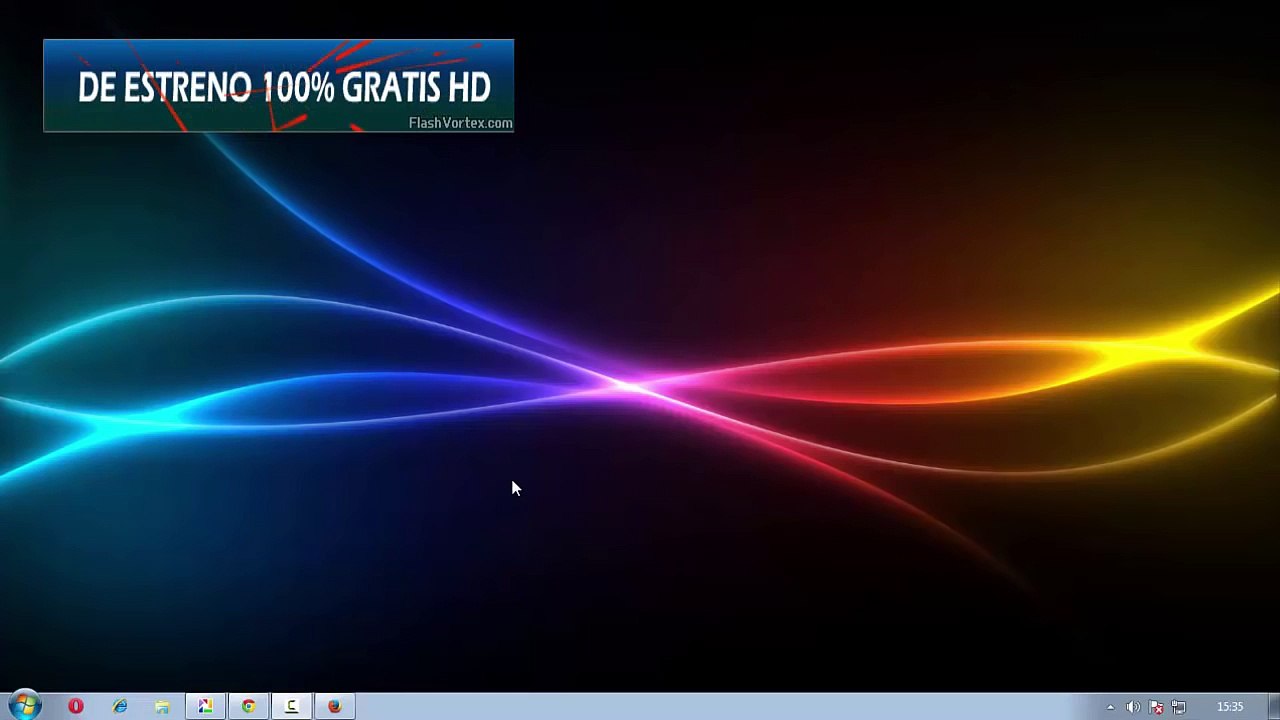Open Windows Explorer folder icon

click(162, 706)
